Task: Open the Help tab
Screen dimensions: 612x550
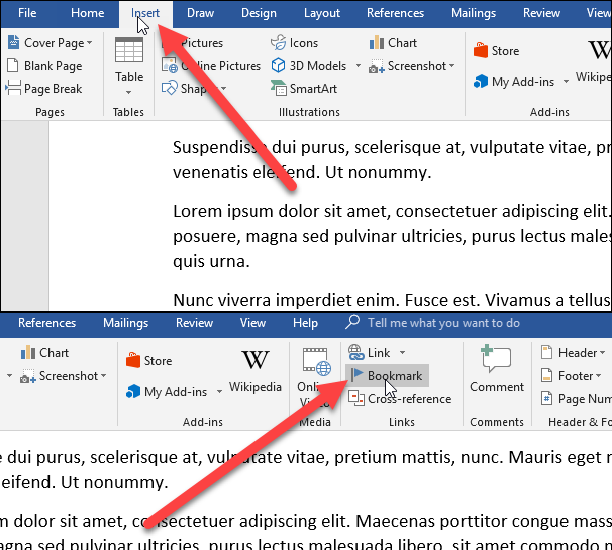Action: [x=305, y=323]
